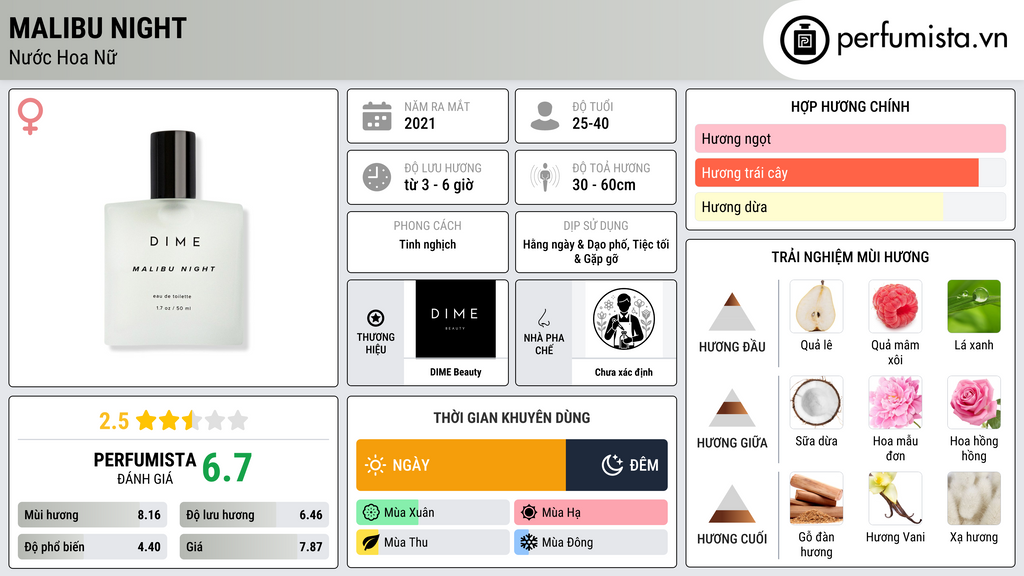Viewport: 1024px width, 576px height.
Task: Click the Xạ hương musk image
Action: tap(974, 498)
